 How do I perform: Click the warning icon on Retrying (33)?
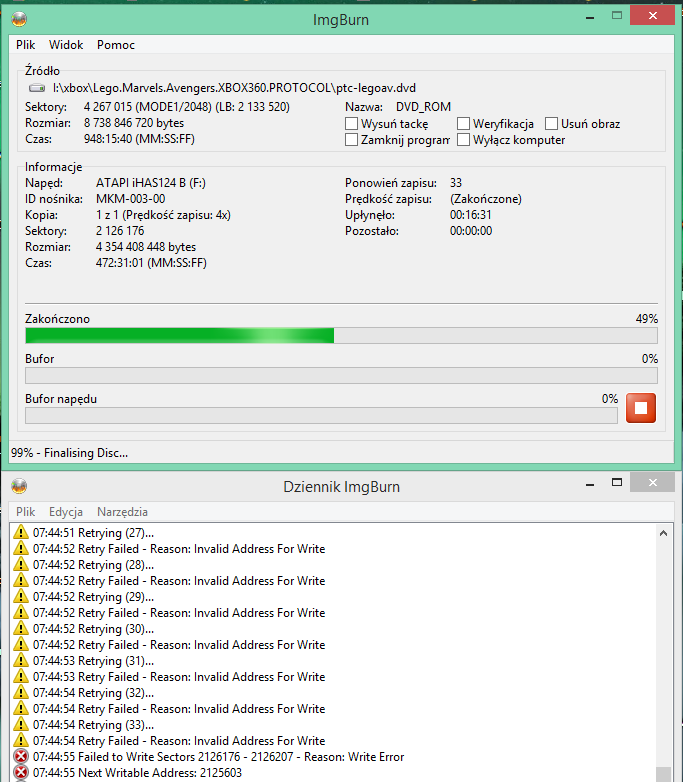point(20,724)
